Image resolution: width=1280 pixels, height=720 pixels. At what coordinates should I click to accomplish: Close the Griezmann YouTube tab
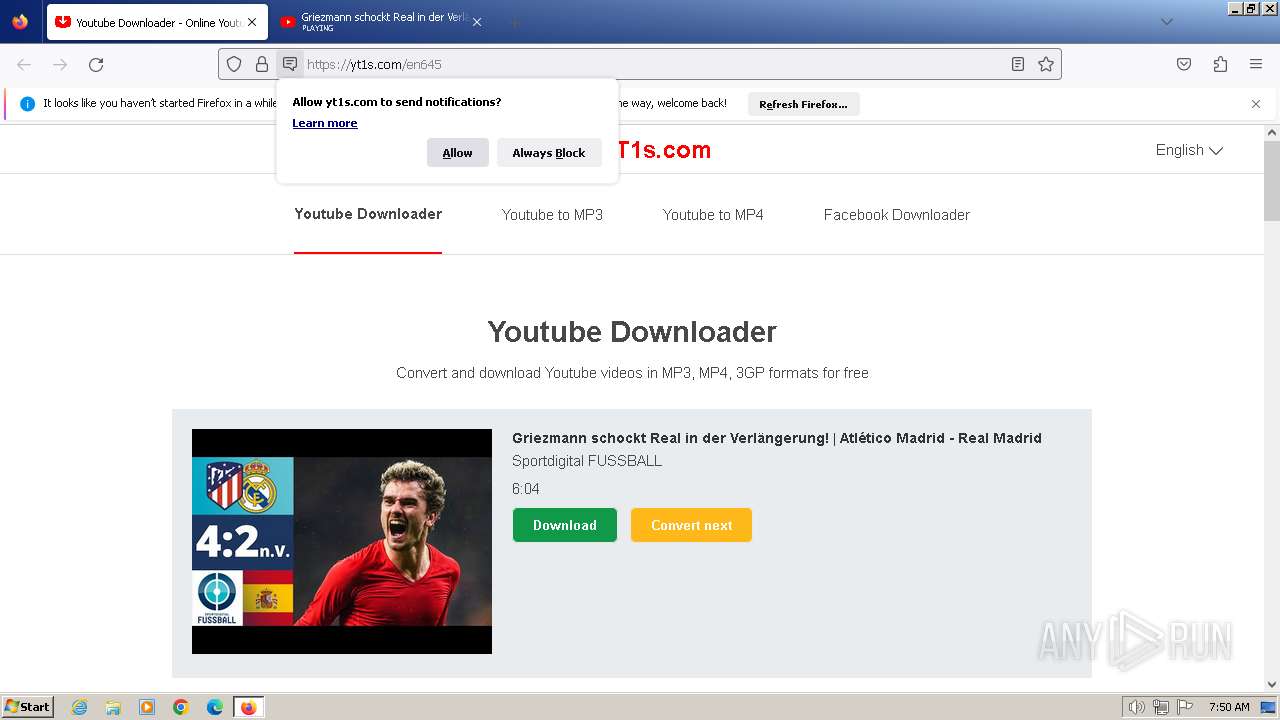pos(477,22)
